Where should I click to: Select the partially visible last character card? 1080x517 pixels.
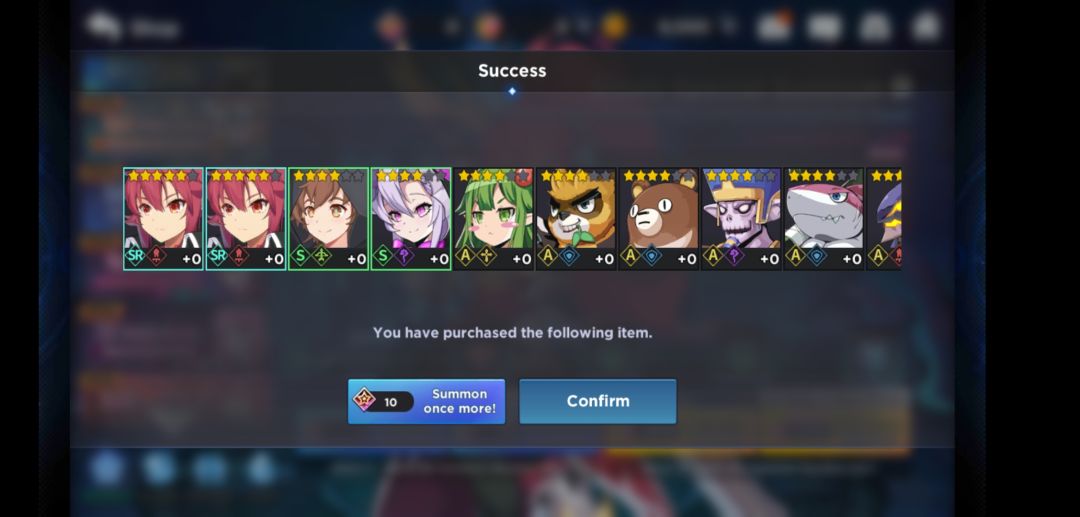point(884,219)
